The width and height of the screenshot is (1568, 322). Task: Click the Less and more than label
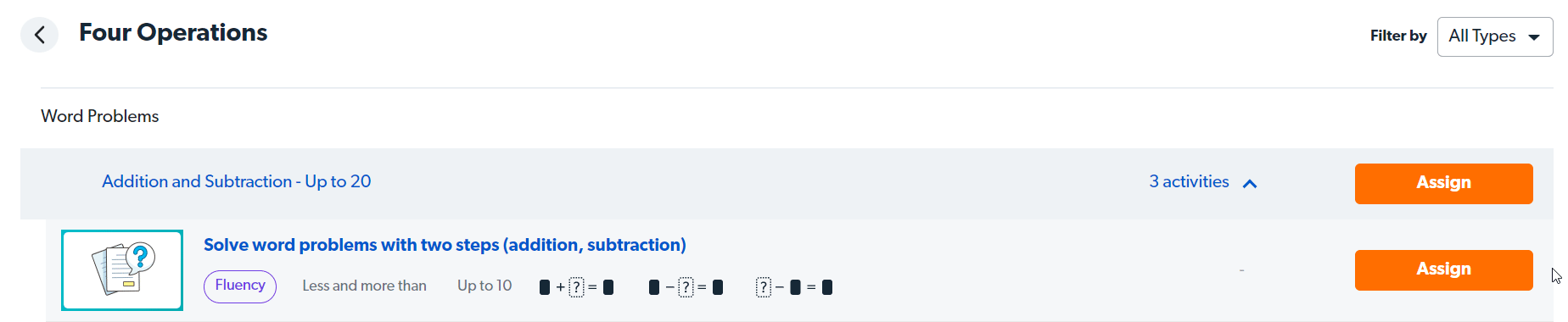[x=364, y=286]
